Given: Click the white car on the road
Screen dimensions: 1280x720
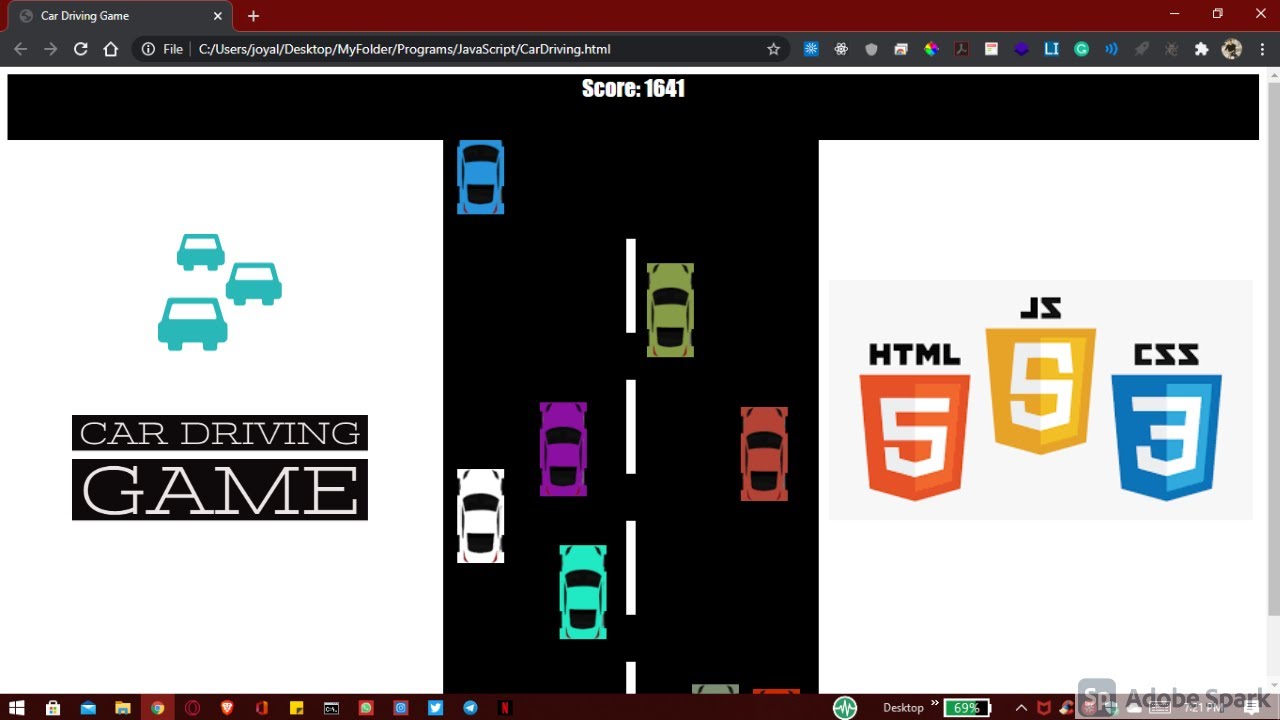Looking at the screenshot, I should click(480, 516).
